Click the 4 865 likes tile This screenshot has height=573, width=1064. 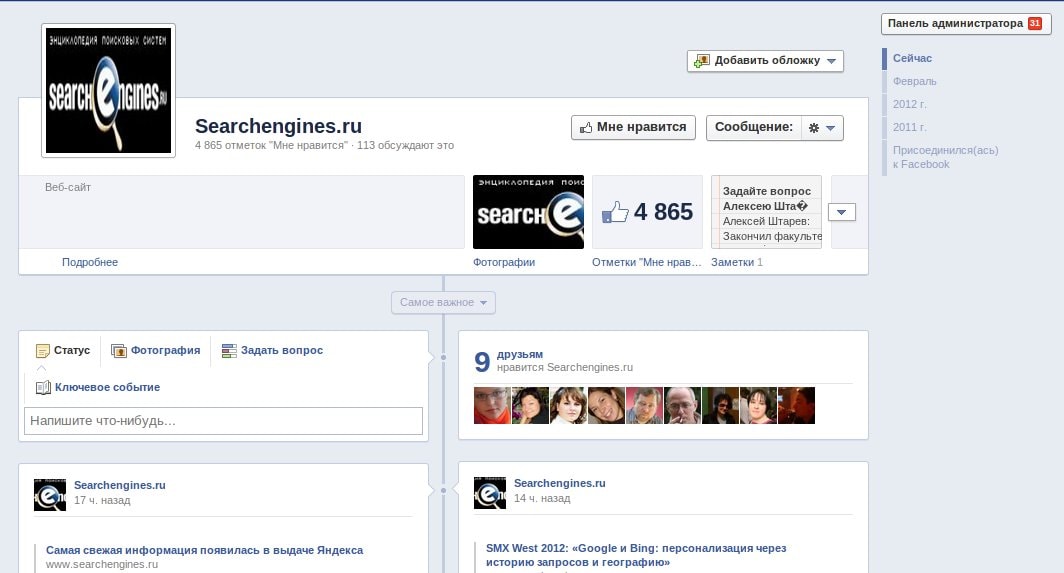tap(647, 212)
